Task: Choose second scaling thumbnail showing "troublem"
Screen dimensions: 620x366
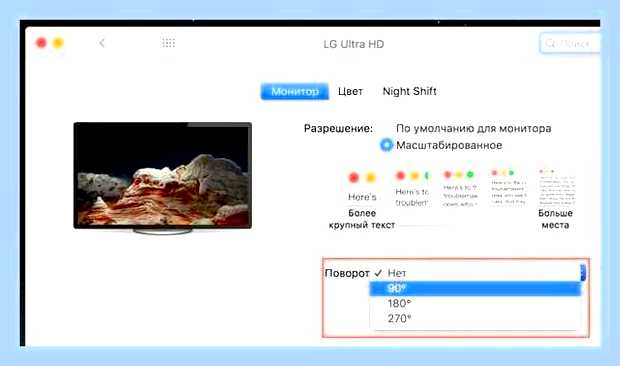Action: click(x=412, y=188)
